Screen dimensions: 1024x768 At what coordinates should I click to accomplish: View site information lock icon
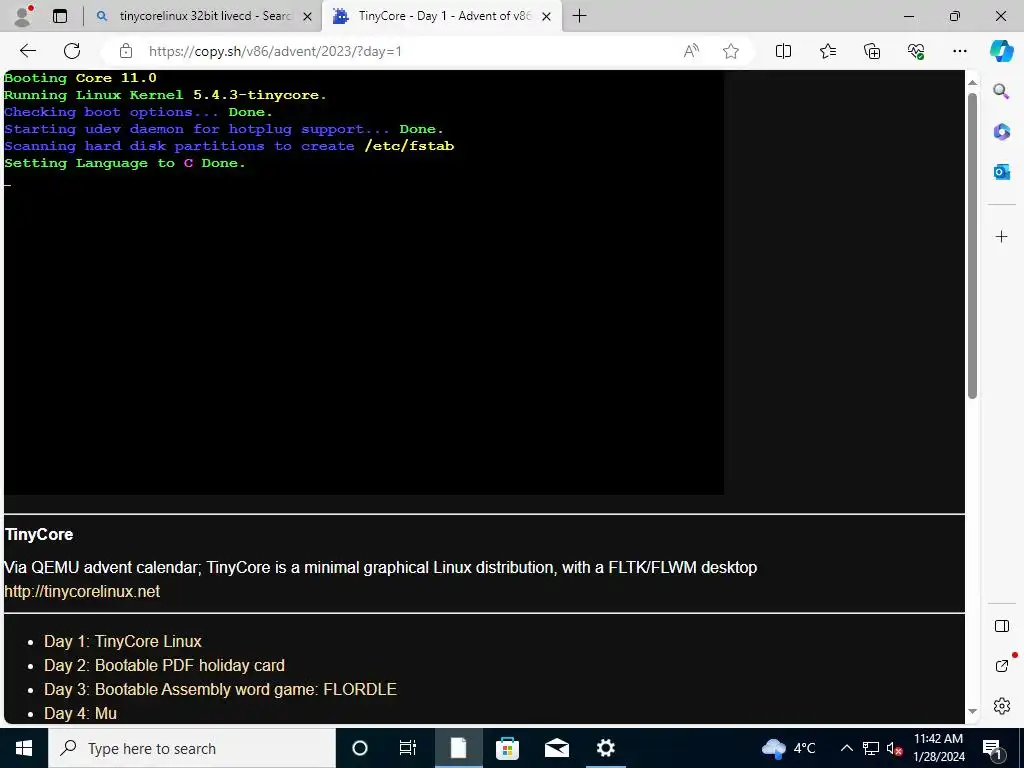(126, 51)
